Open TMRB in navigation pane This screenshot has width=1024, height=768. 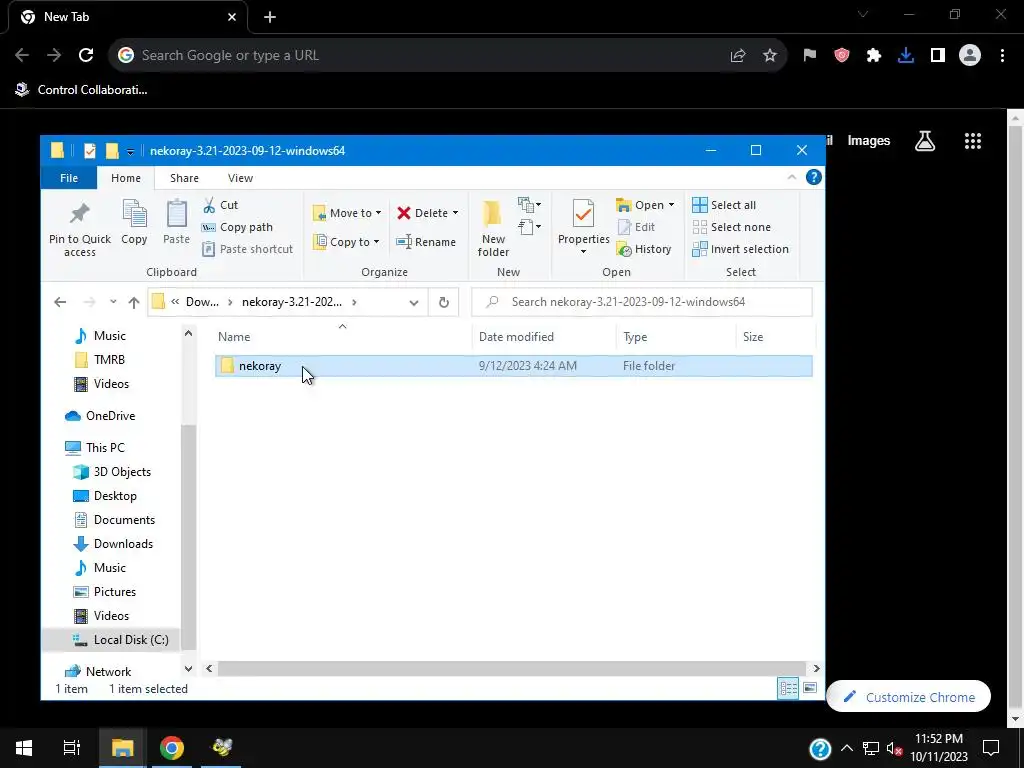109,360
